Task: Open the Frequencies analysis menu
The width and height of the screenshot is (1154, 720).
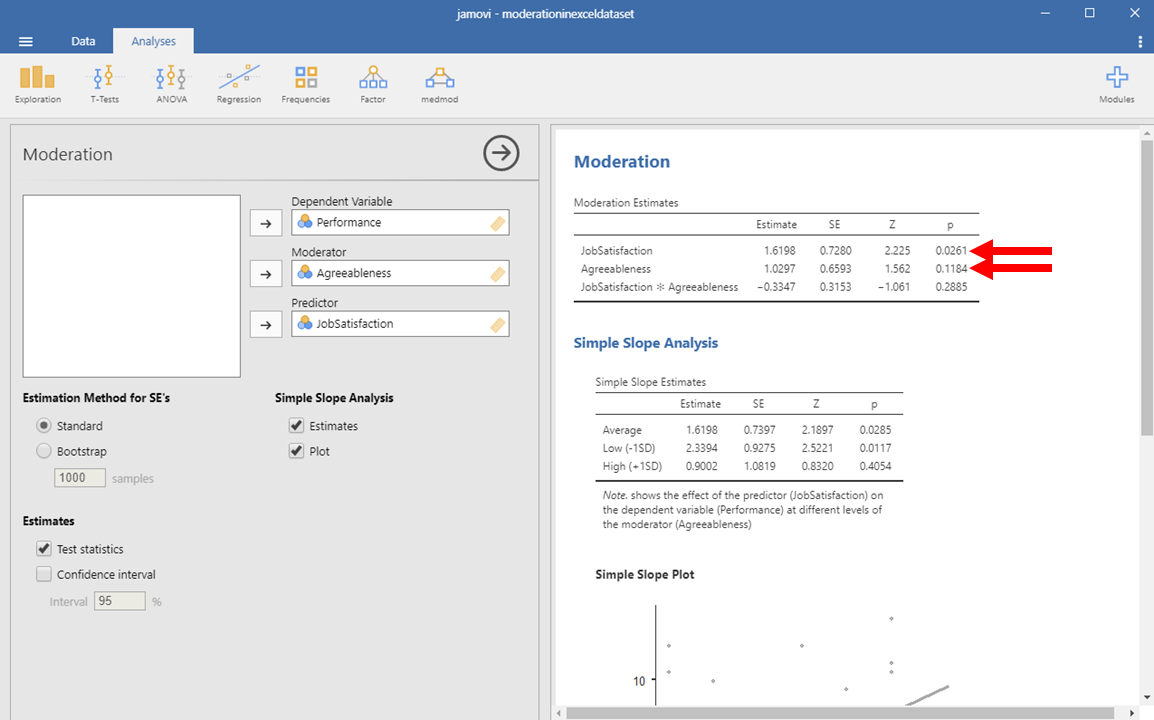Action: 305,84
